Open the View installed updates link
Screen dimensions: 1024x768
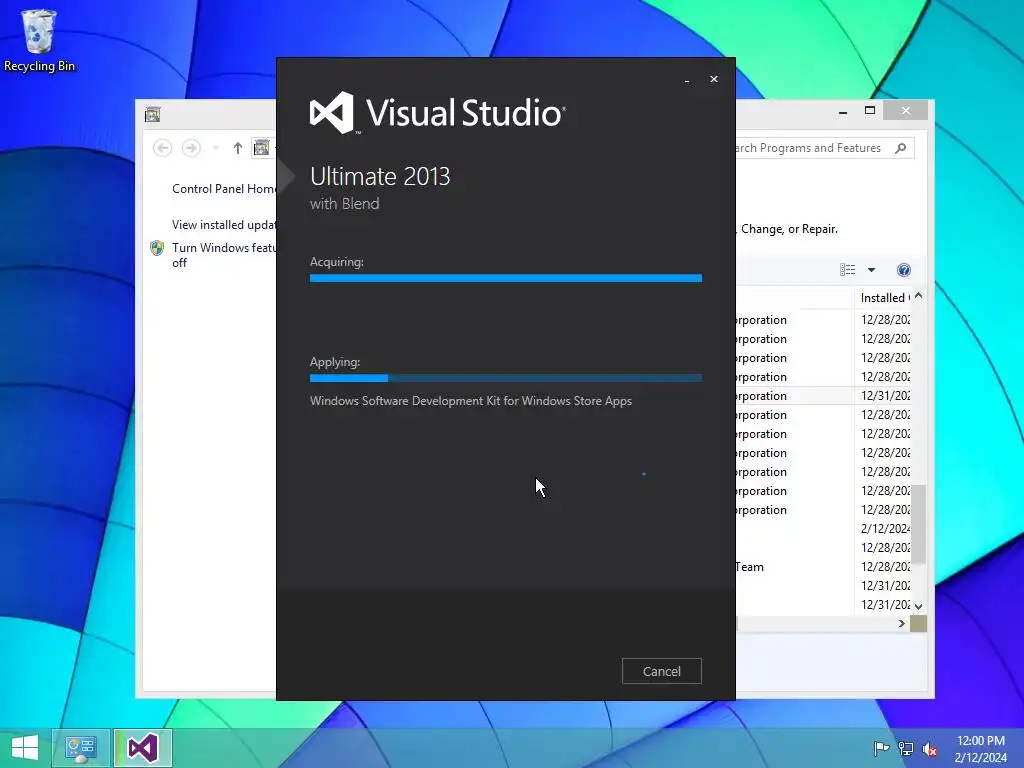(224, 225)
